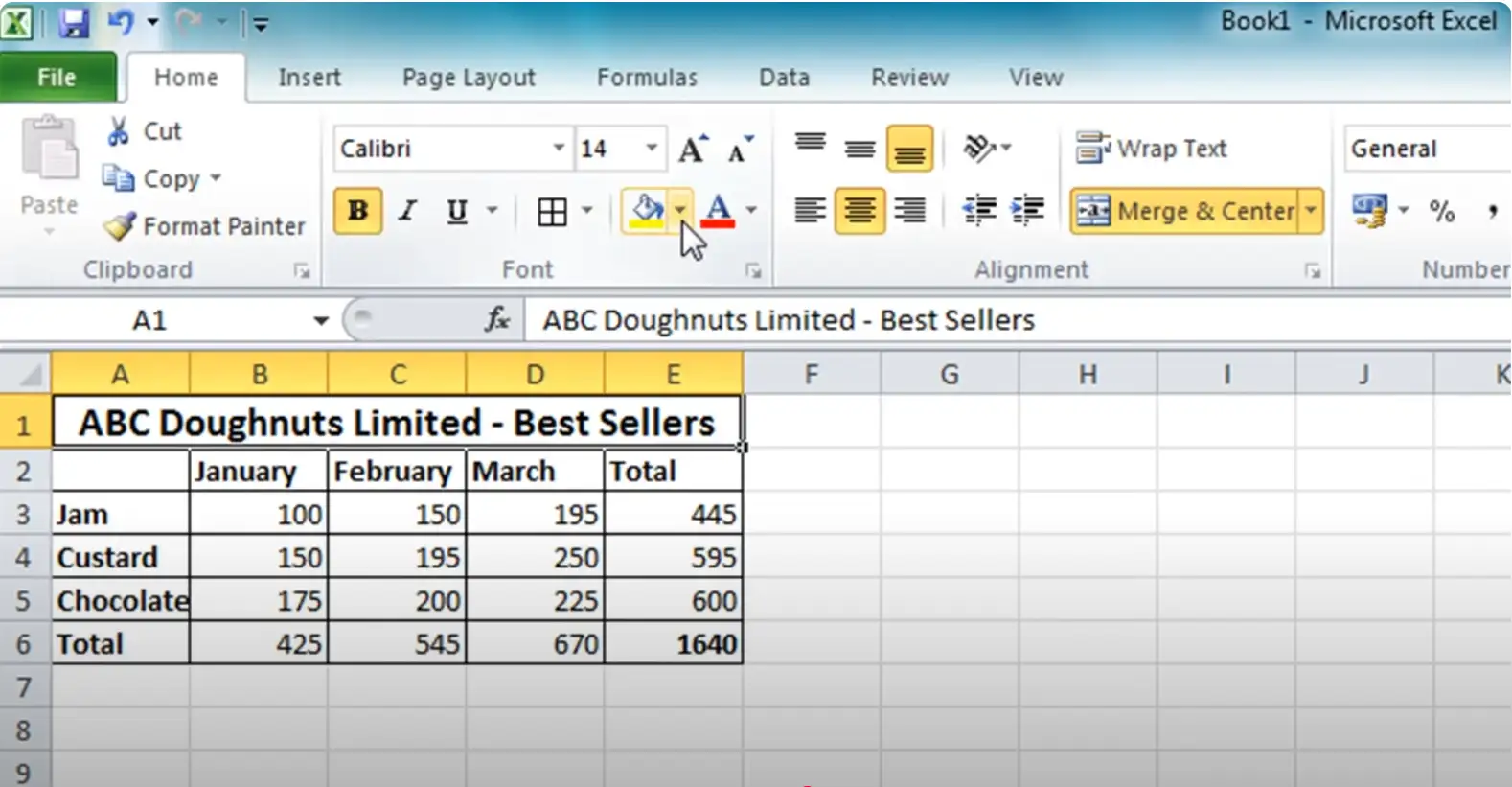Toggle Italic formatting

point(408,211)
